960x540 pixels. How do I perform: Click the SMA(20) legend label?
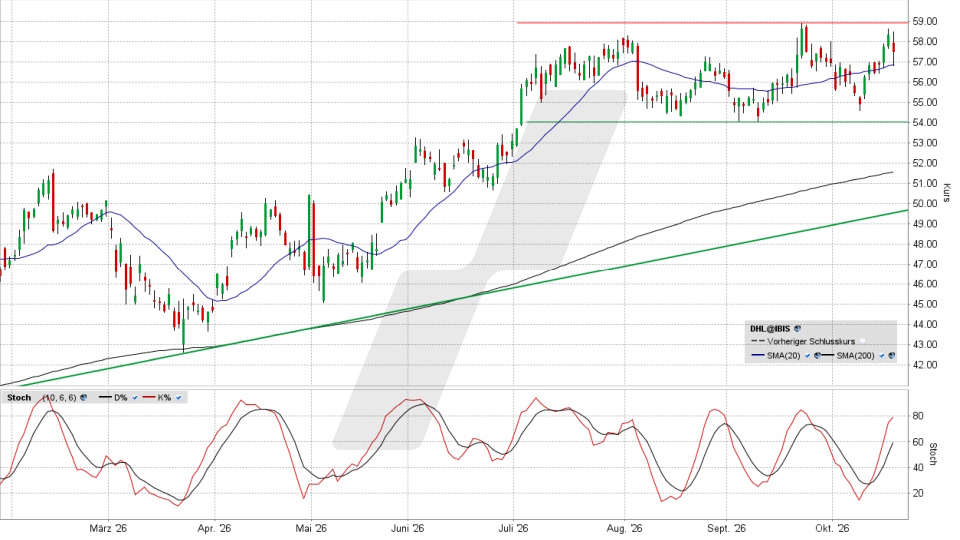(784, 356)
